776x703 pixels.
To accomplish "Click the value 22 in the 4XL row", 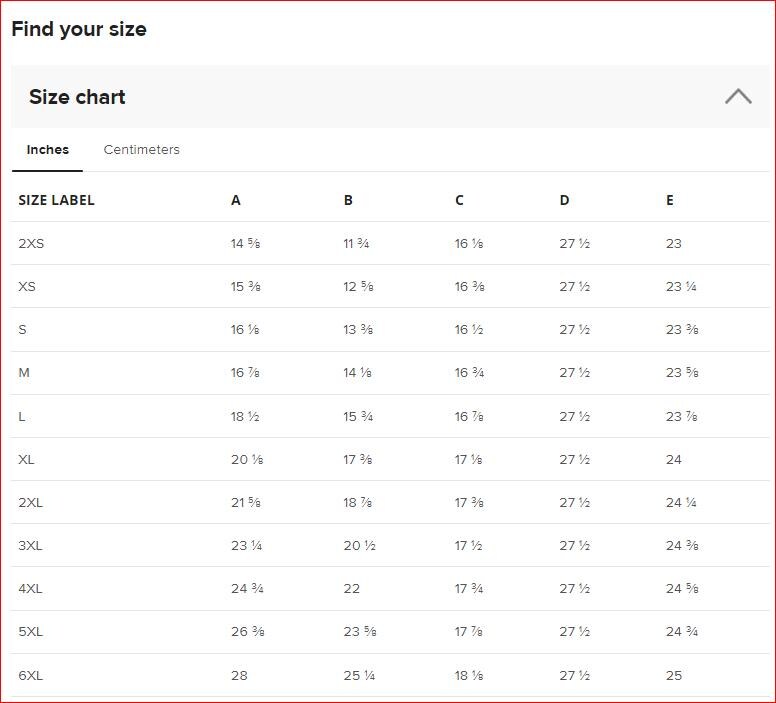I will (x=352, y=588).
